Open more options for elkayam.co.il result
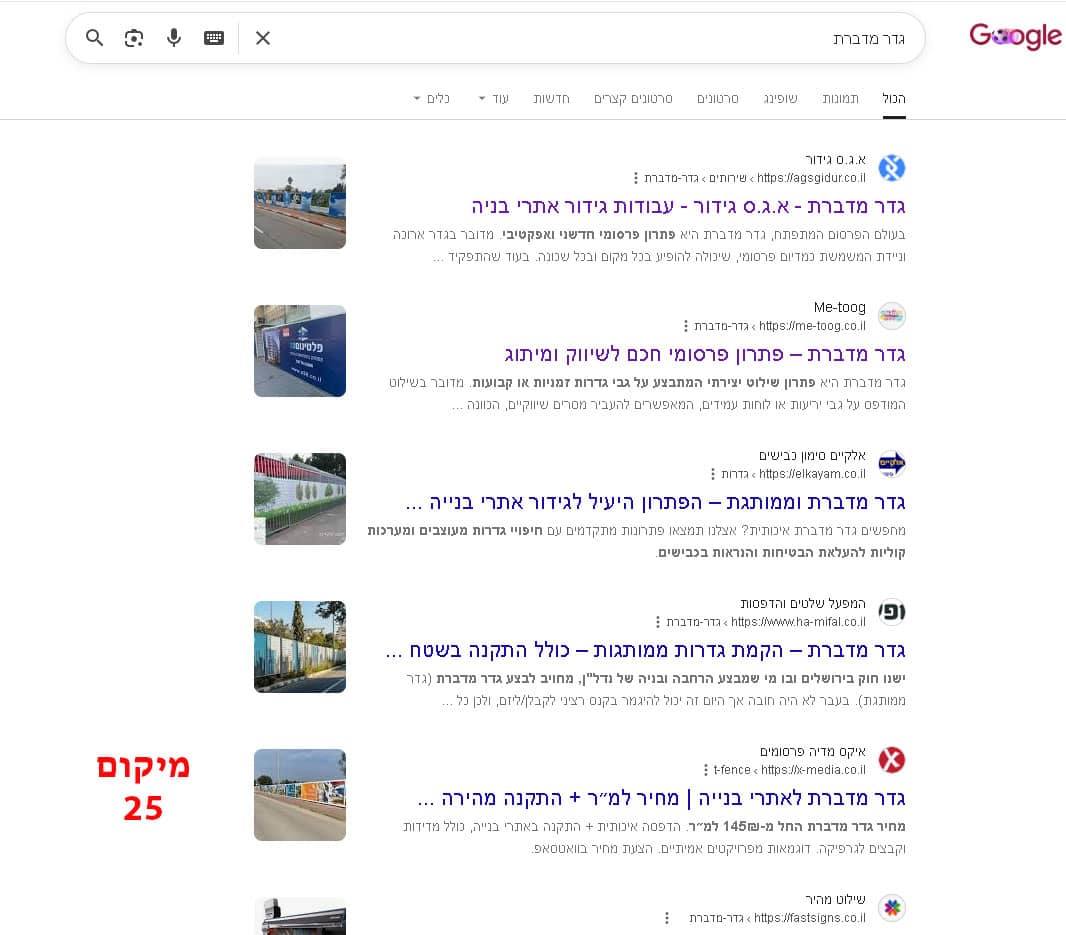The image size is (1066, 935). [x=712, y=474]
